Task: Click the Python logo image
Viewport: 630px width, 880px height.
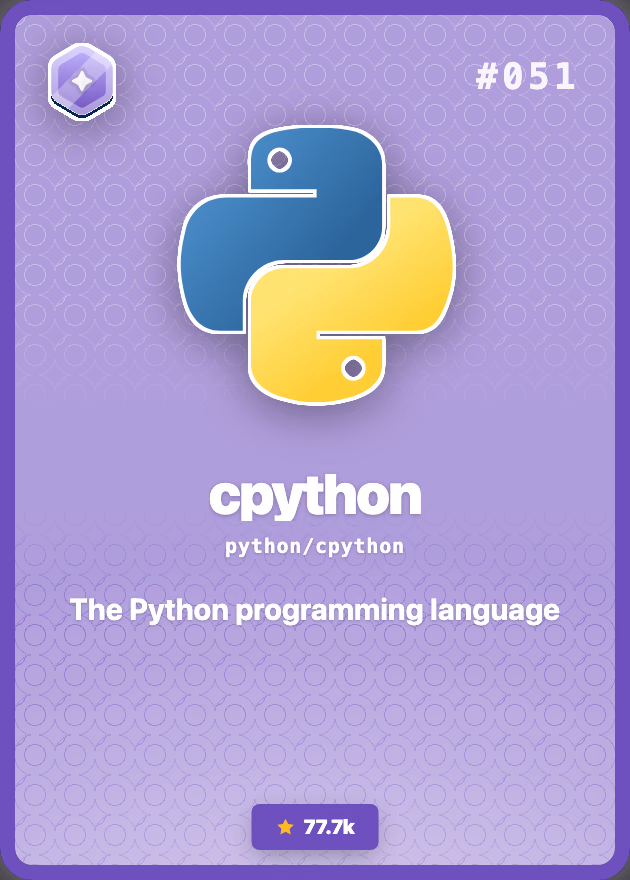Action: 316,264
